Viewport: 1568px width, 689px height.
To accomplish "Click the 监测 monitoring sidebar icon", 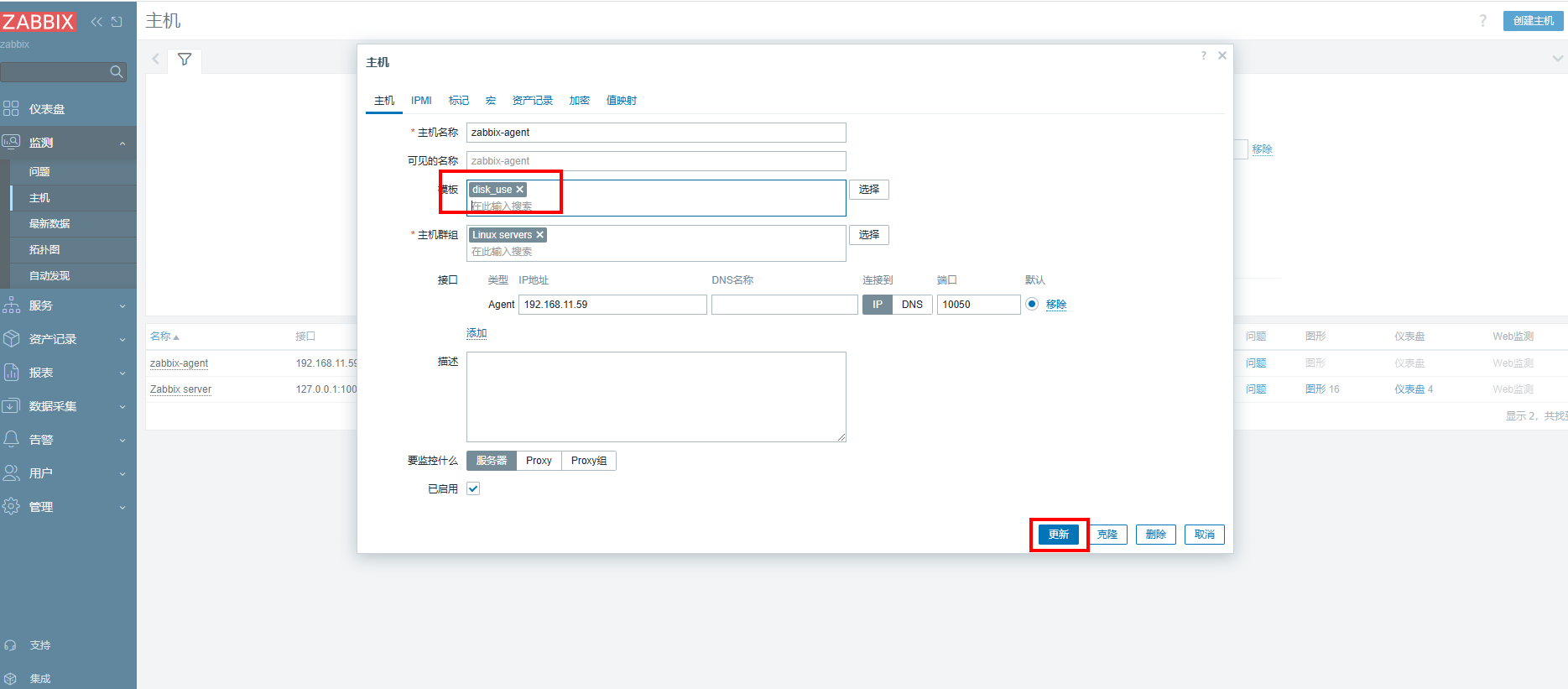I will point(11,142).
